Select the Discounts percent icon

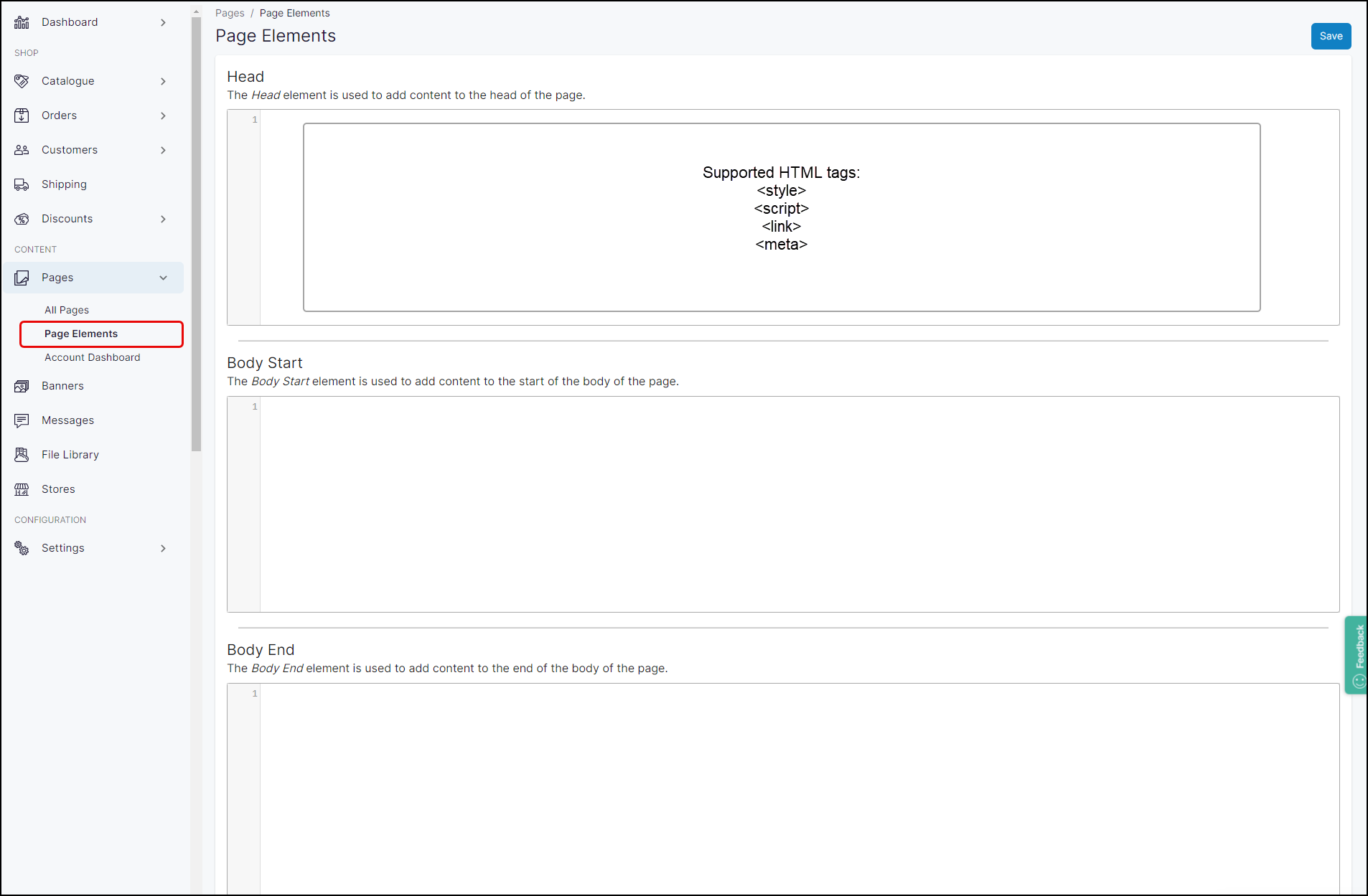22,219
